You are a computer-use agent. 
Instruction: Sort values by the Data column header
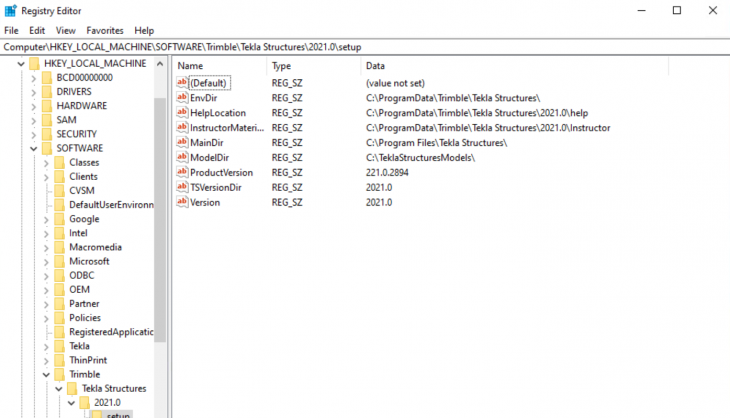(x=514, y=66)
